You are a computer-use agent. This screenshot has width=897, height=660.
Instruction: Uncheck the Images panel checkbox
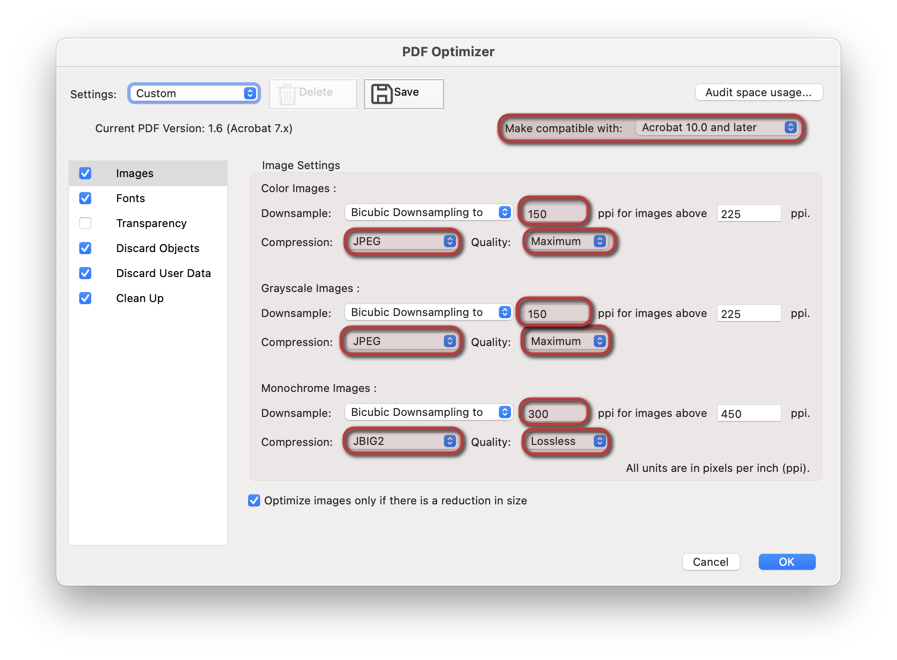[x=85, y=173]
